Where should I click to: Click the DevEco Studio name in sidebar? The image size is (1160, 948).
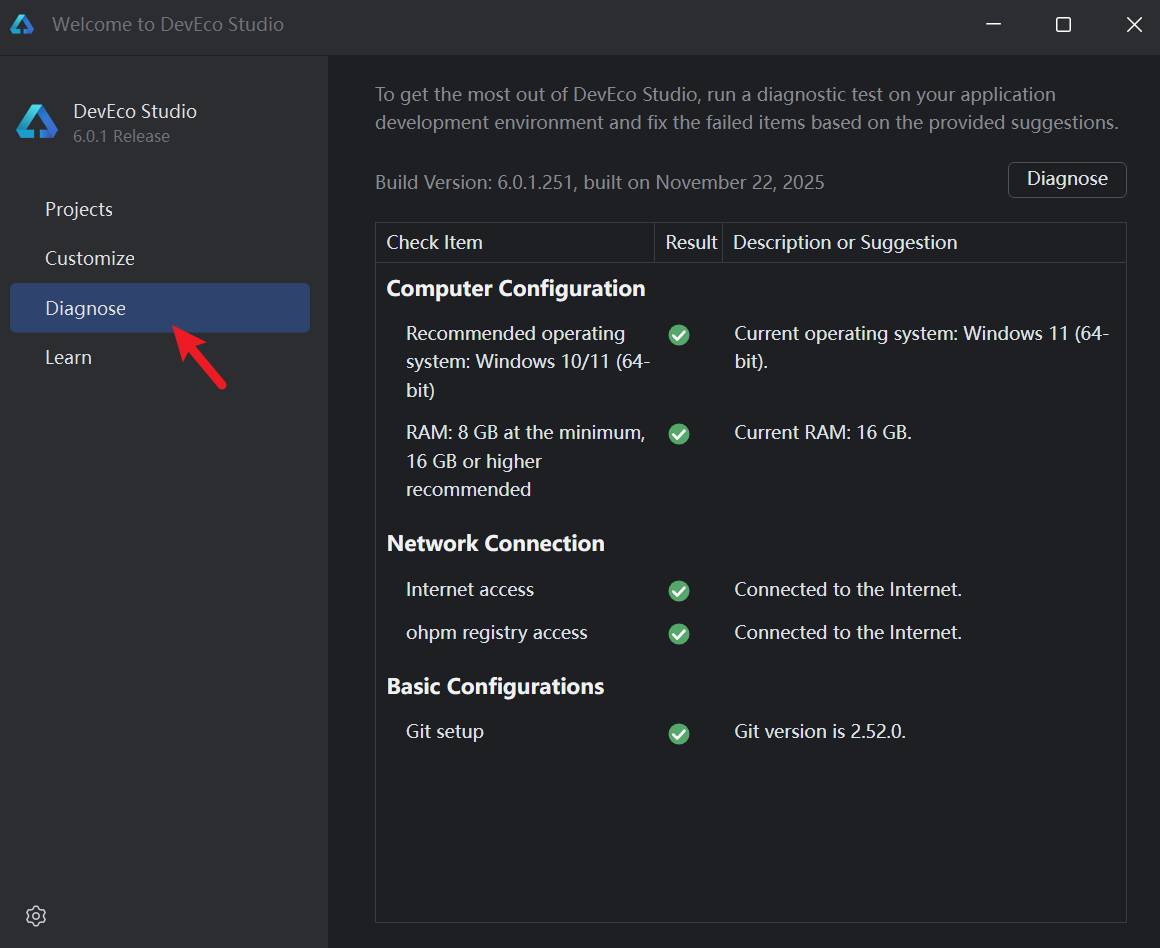(x=135, y=112)
